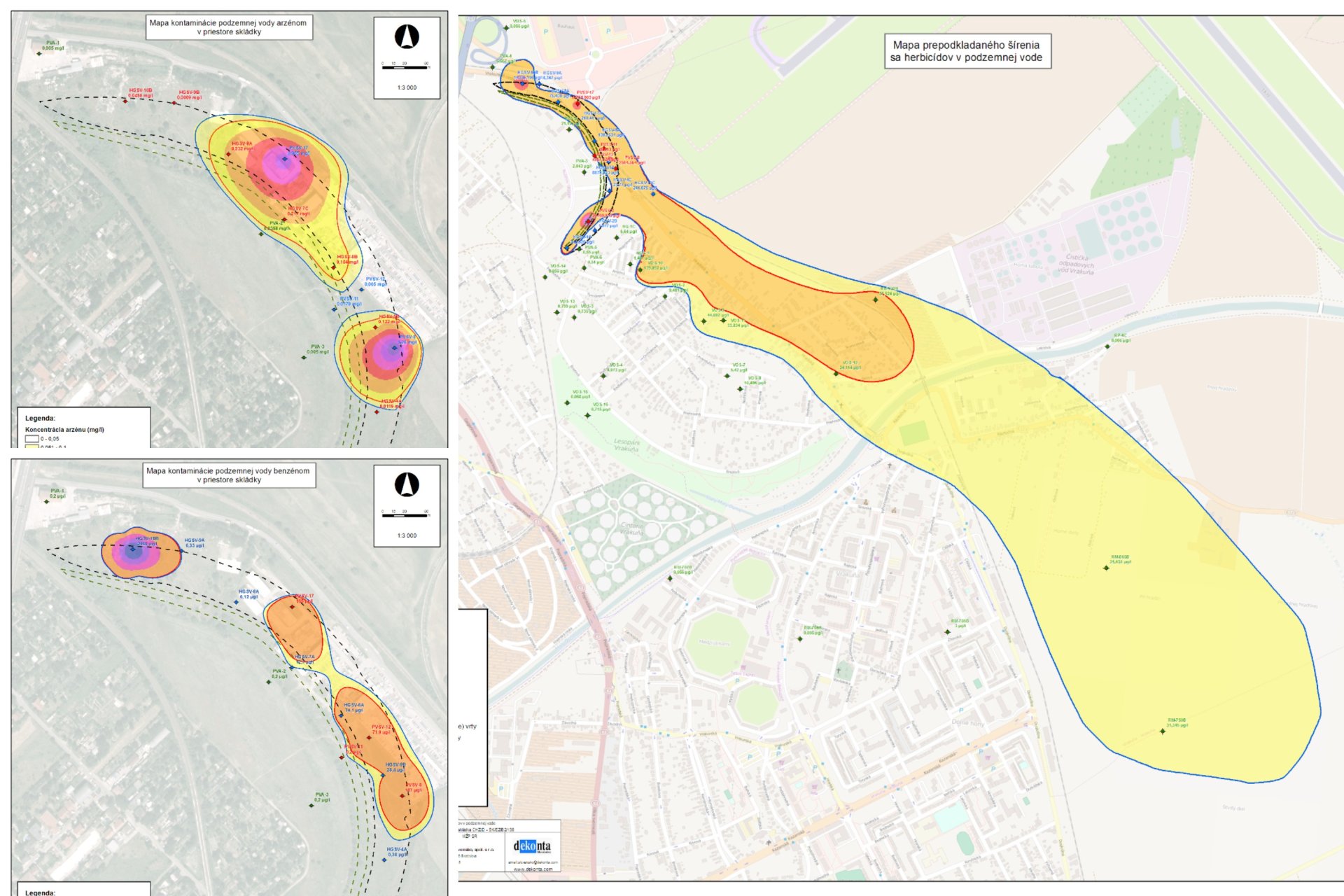Click the north arrow on benzene map
Image resolution: width=1344 pixels, height=896 pixels.
(407, 484)
